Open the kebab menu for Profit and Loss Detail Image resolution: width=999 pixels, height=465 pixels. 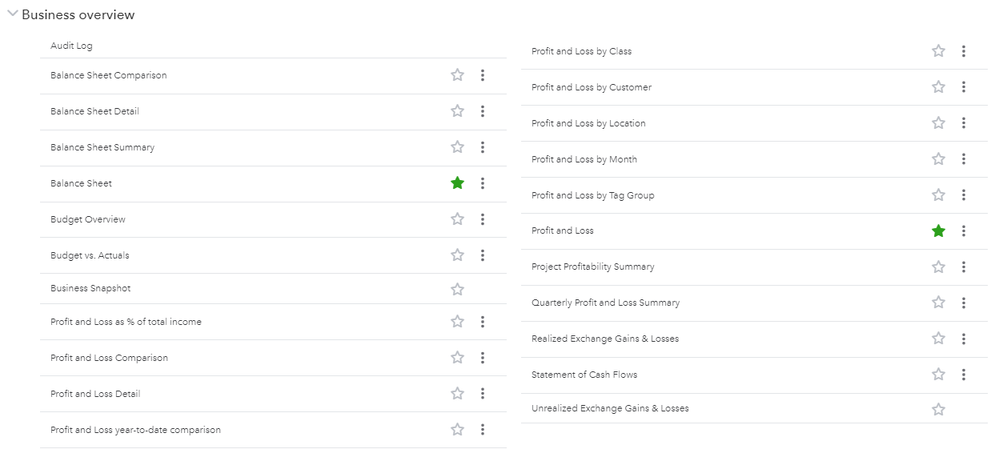coord(482,394)
